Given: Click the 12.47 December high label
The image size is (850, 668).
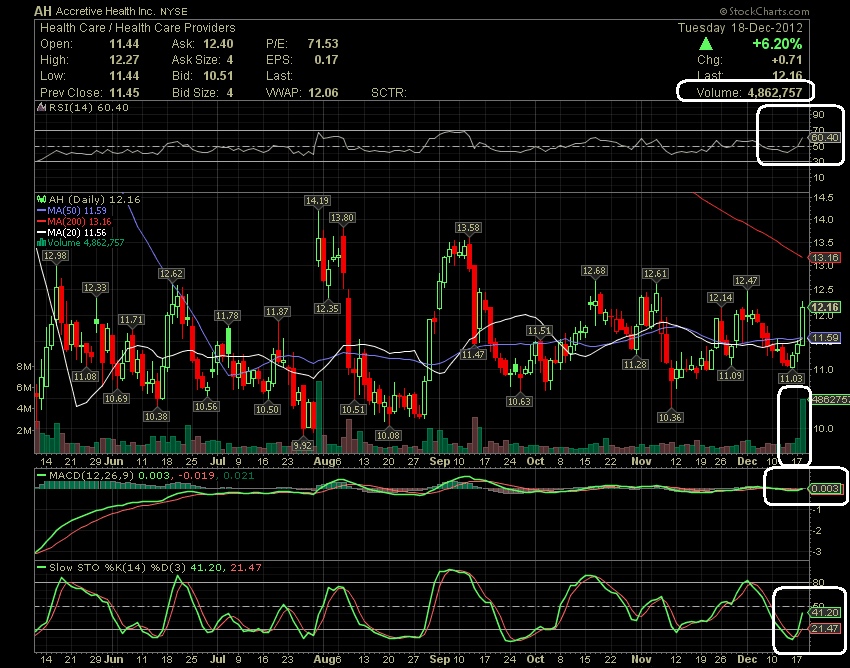Looking at the screenshot, I should (x=746, y=280).
